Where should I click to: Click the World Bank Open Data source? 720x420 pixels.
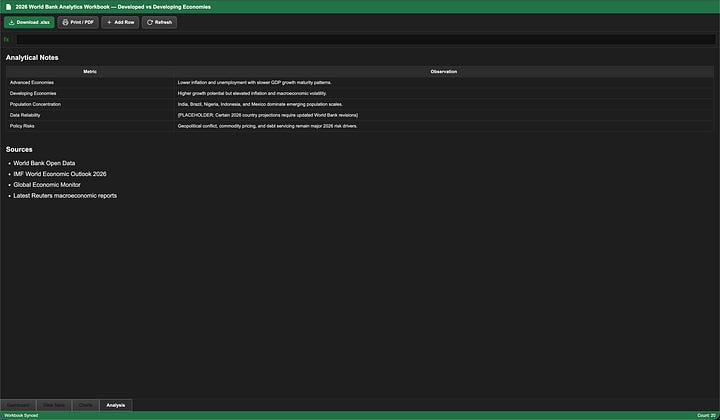coord(44,163)
